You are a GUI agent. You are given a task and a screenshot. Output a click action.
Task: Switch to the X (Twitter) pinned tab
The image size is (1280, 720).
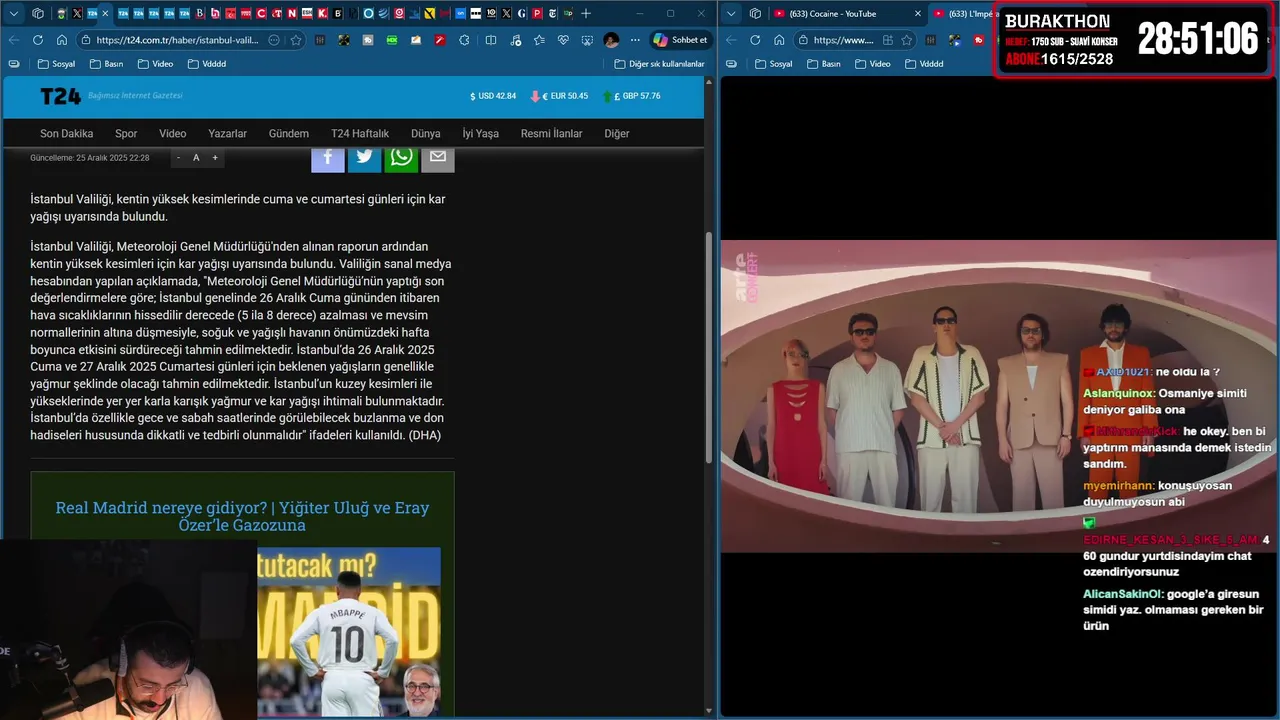click(77, 13)
